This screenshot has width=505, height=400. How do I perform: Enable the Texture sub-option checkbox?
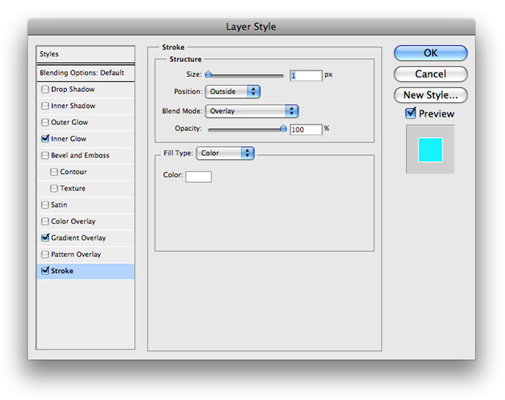point(54,188)
